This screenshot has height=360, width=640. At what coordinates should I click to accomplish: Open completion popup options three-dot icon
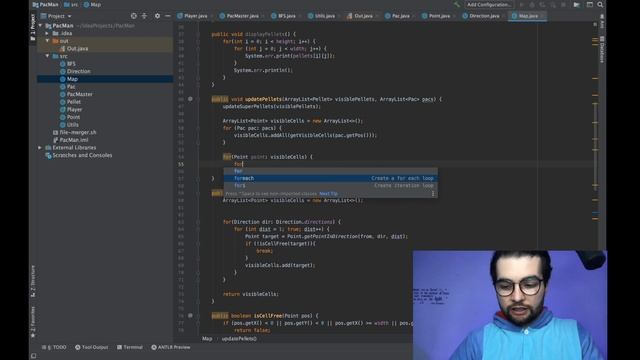coord(433,194)
